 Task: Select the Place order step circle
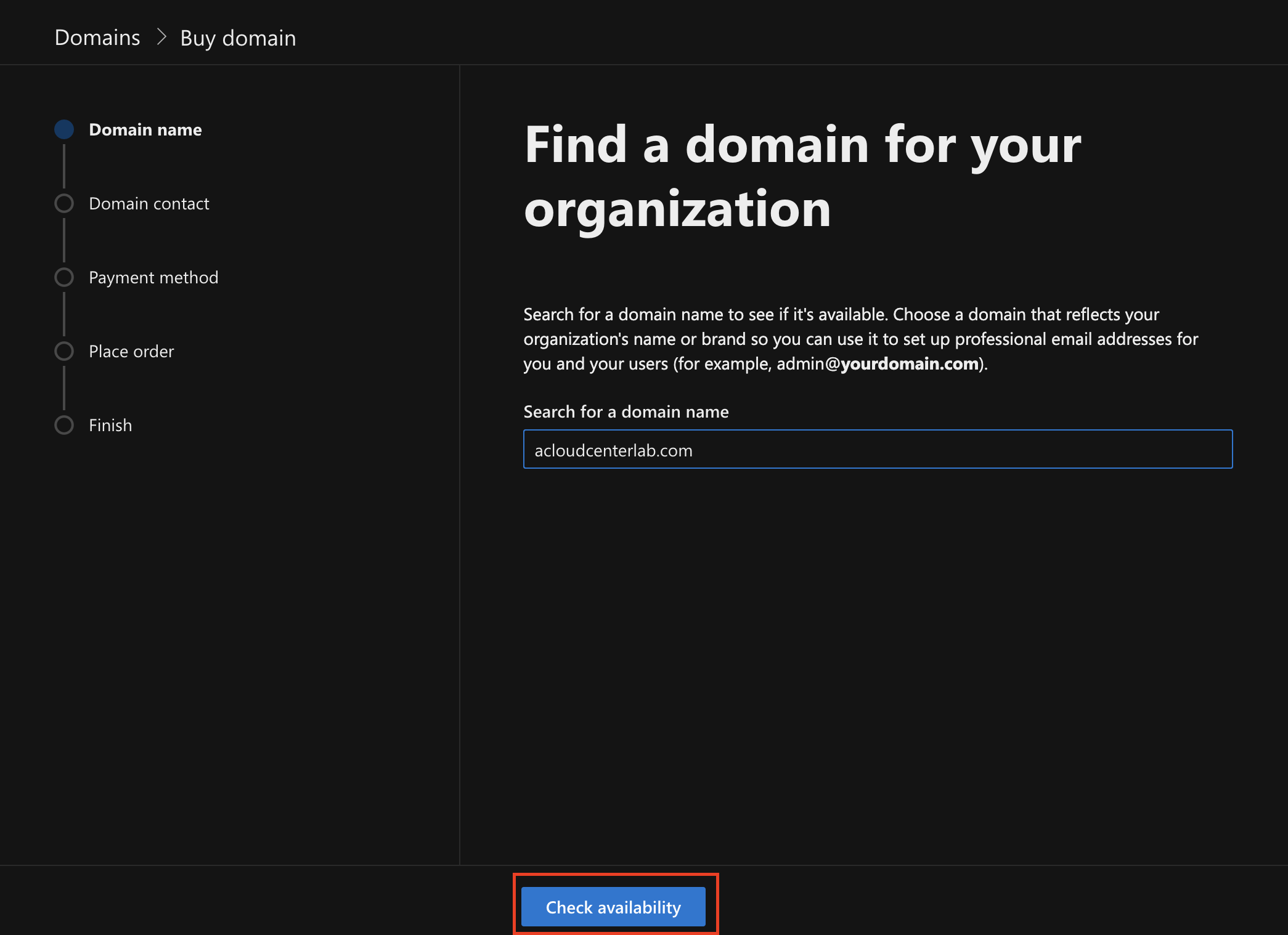click(x=64, y=351)
